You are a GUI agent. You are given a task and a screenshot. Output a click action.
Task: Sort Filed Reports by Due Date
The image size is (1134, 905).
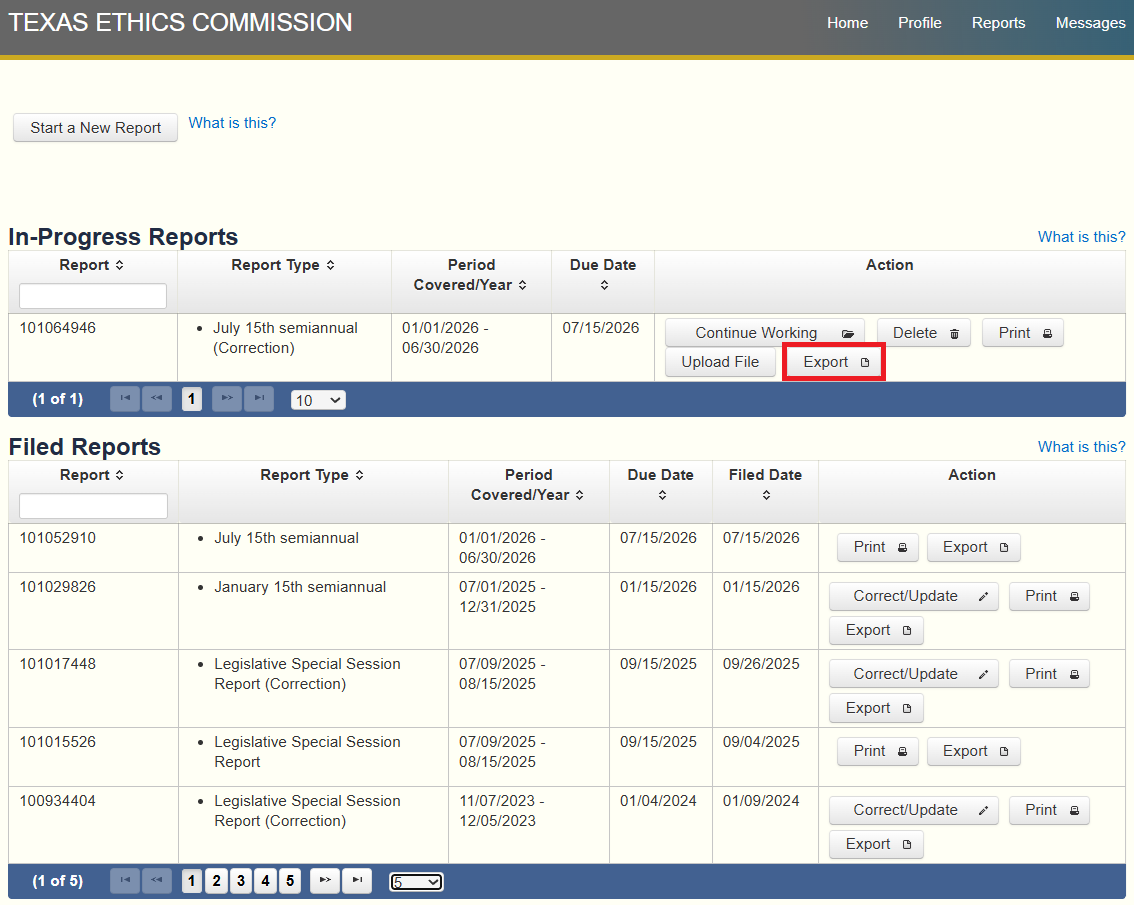662,496
